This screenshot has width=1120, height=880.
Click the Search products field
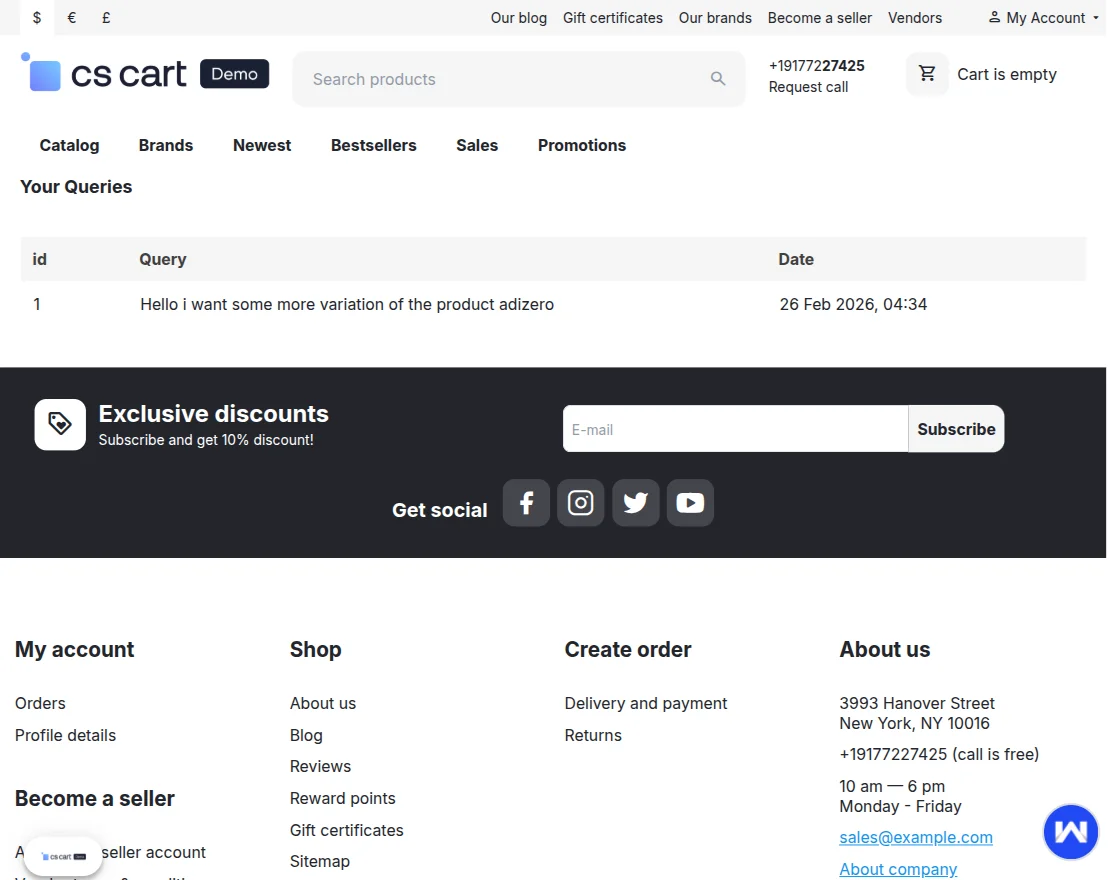click(500, 79)
